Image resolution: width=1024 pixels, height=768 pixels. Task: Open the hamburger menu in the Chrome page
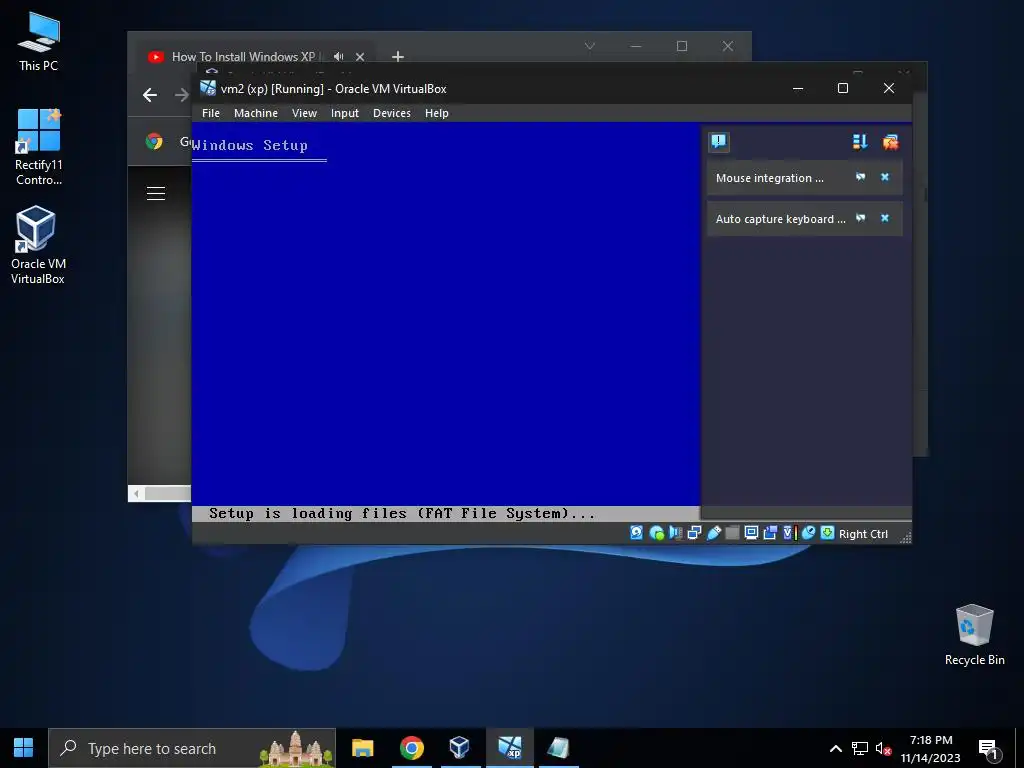[156, 193]
